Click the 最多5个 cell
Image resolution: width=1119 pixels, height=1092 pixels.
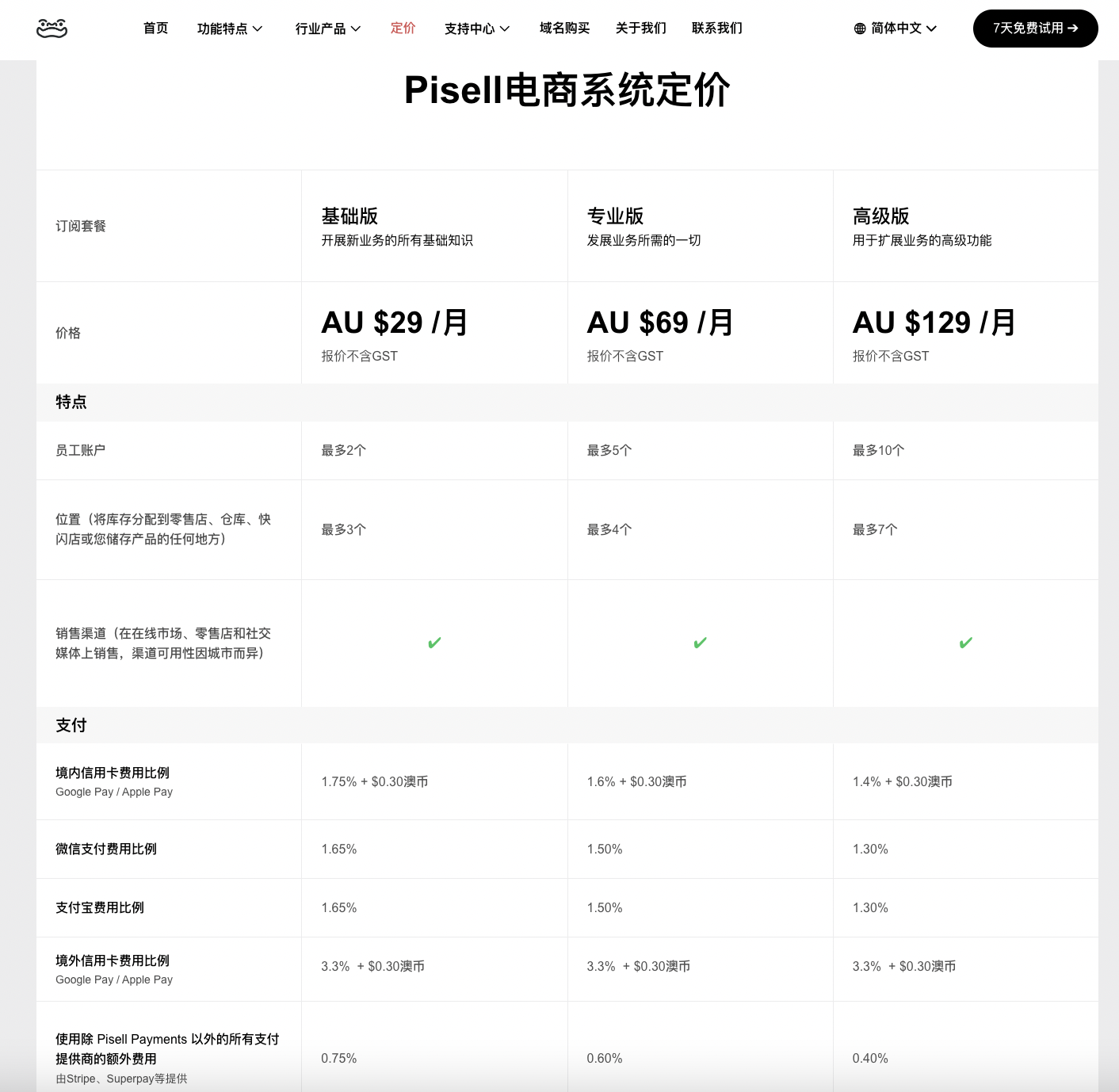pyautogui.click(x=609, y=450)
